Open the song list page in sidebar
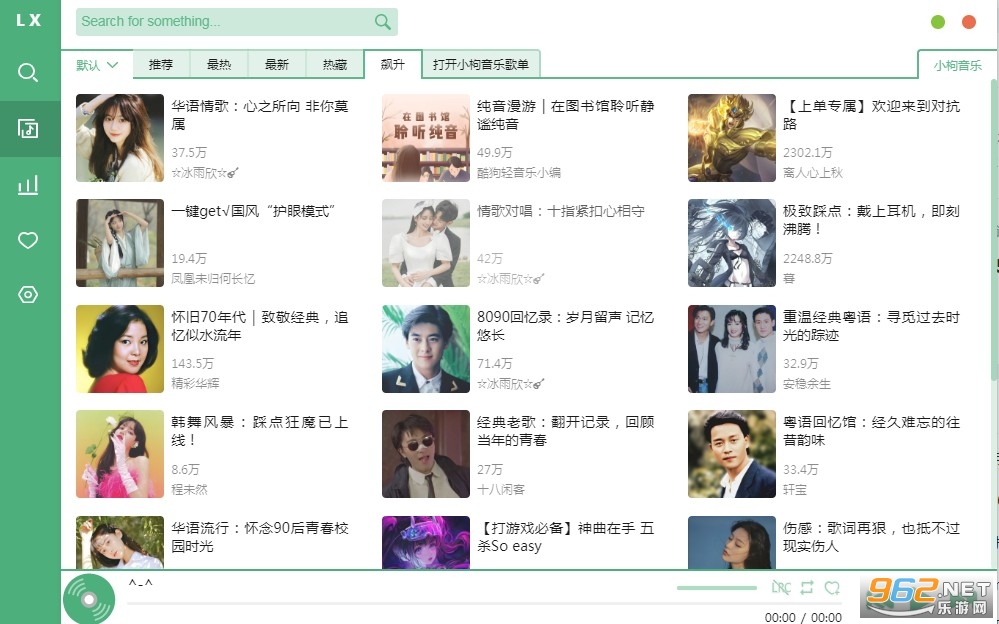The height and width of the screenshot is (624, 999). [x=29, y=129]
